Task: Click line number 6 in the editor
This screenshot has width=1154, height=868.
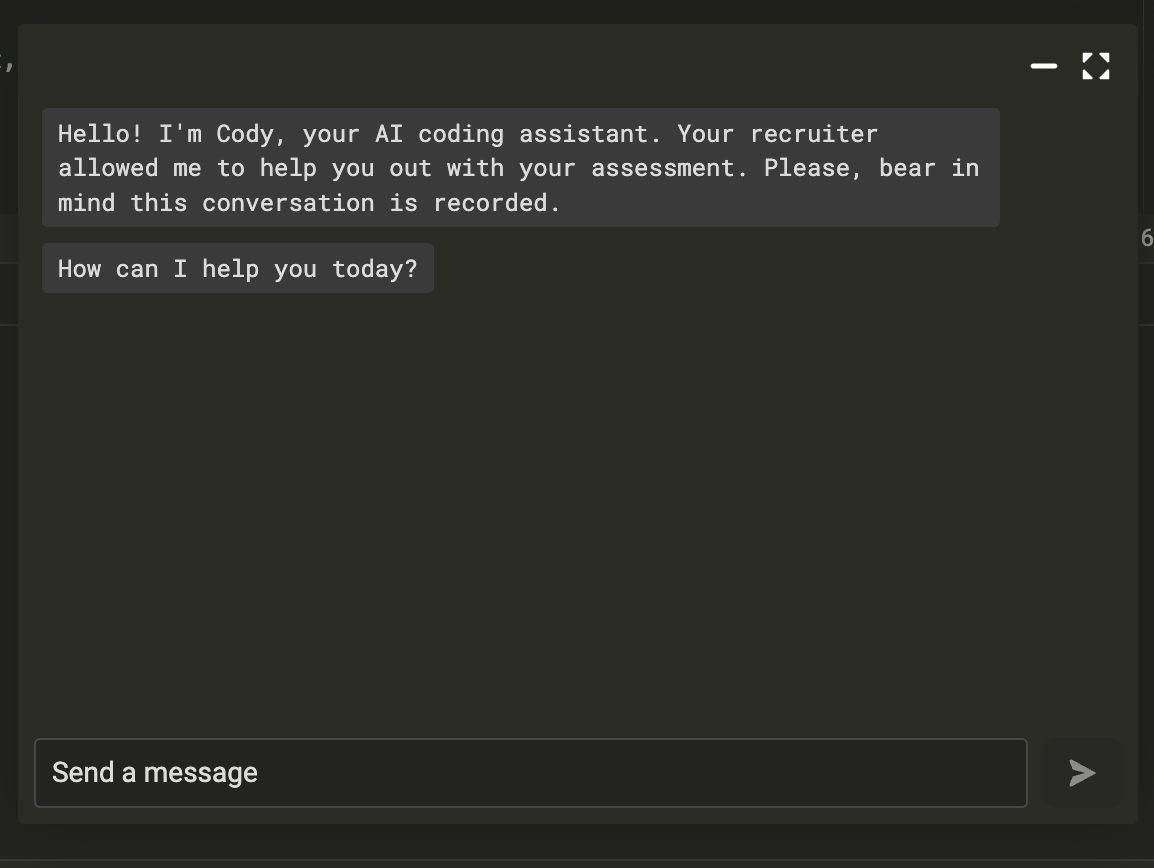Action: pos(1148,238)
